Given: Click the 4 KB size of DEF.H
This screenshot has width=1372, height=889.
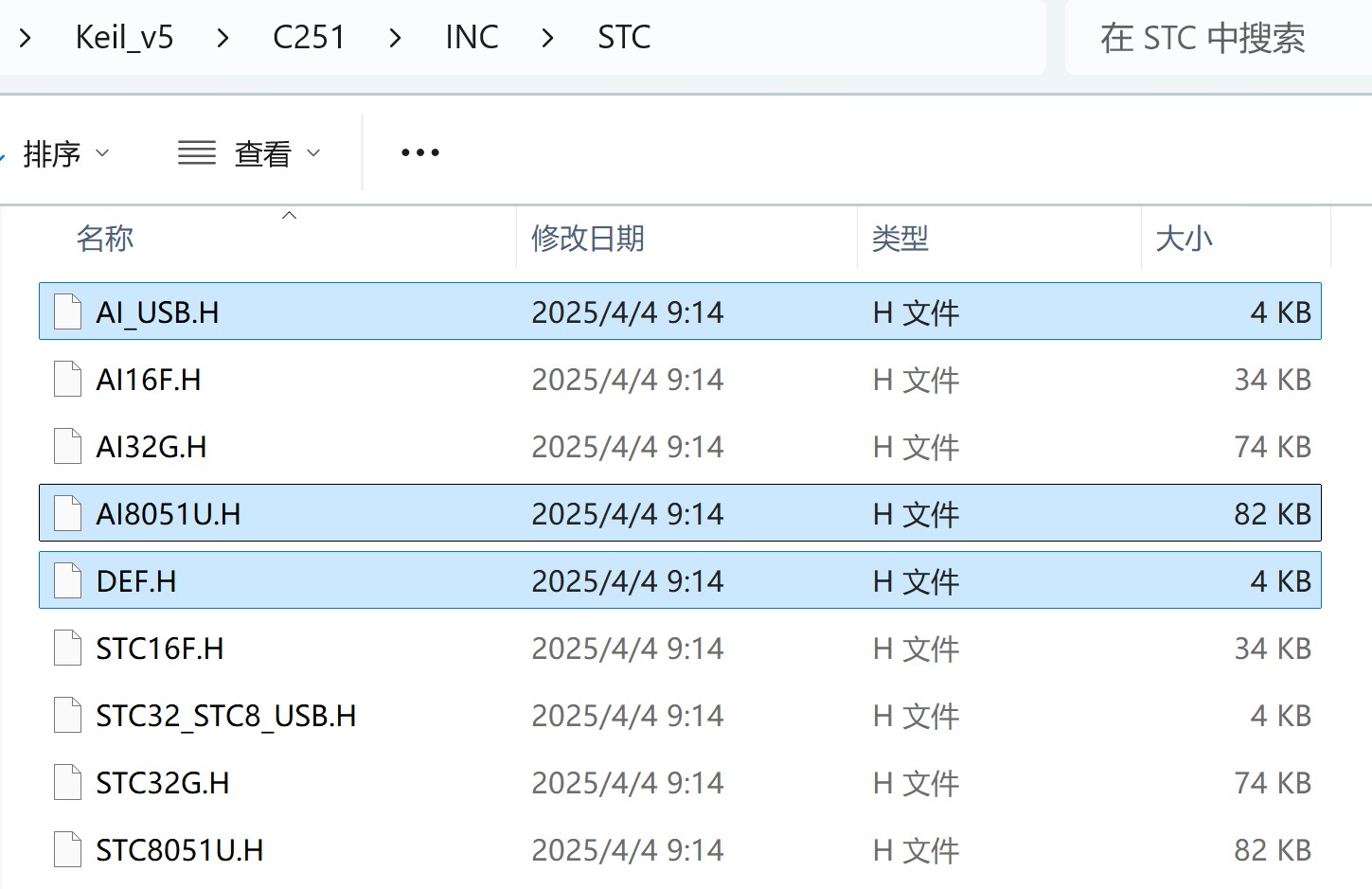Looking at the screenshot, I should coord(1281,581).
